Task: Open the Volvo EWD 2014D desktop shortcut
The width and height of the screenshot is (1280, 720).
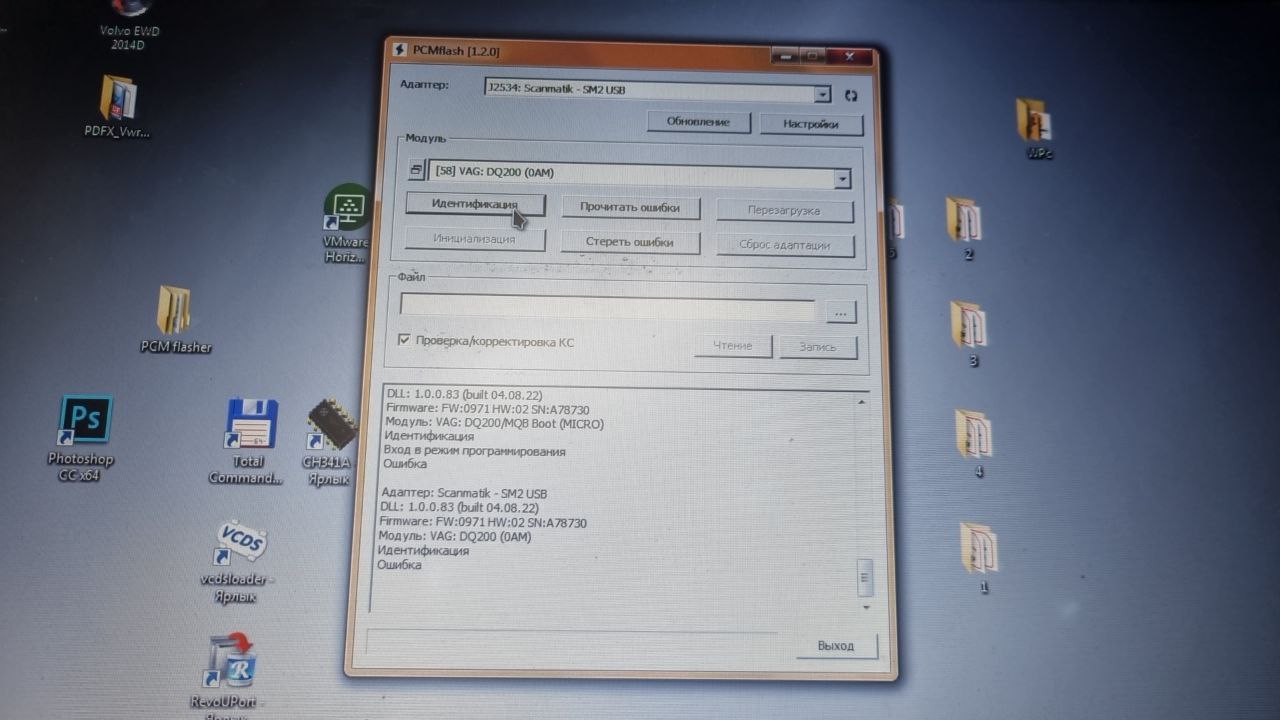Action: [129, 24]
